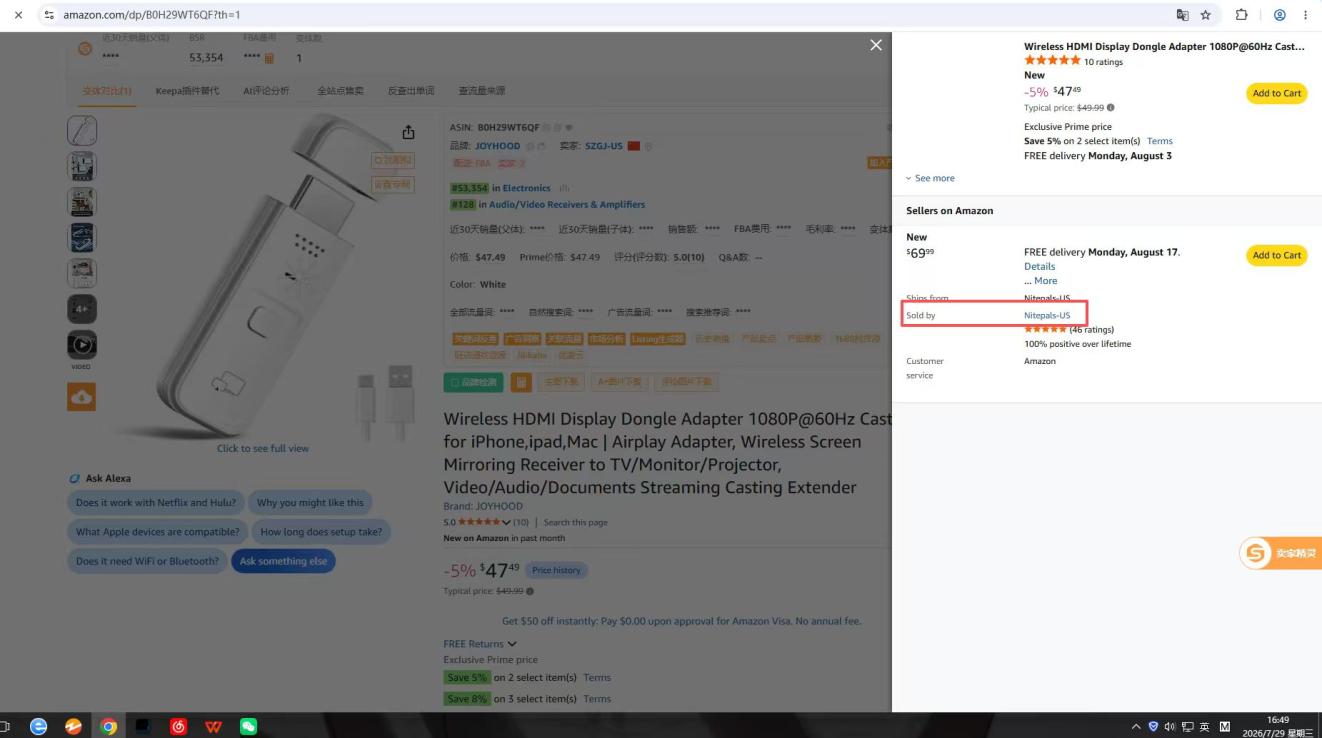
Task: Open Google Chrome from the taskbar
Action: tap(109, 727)
